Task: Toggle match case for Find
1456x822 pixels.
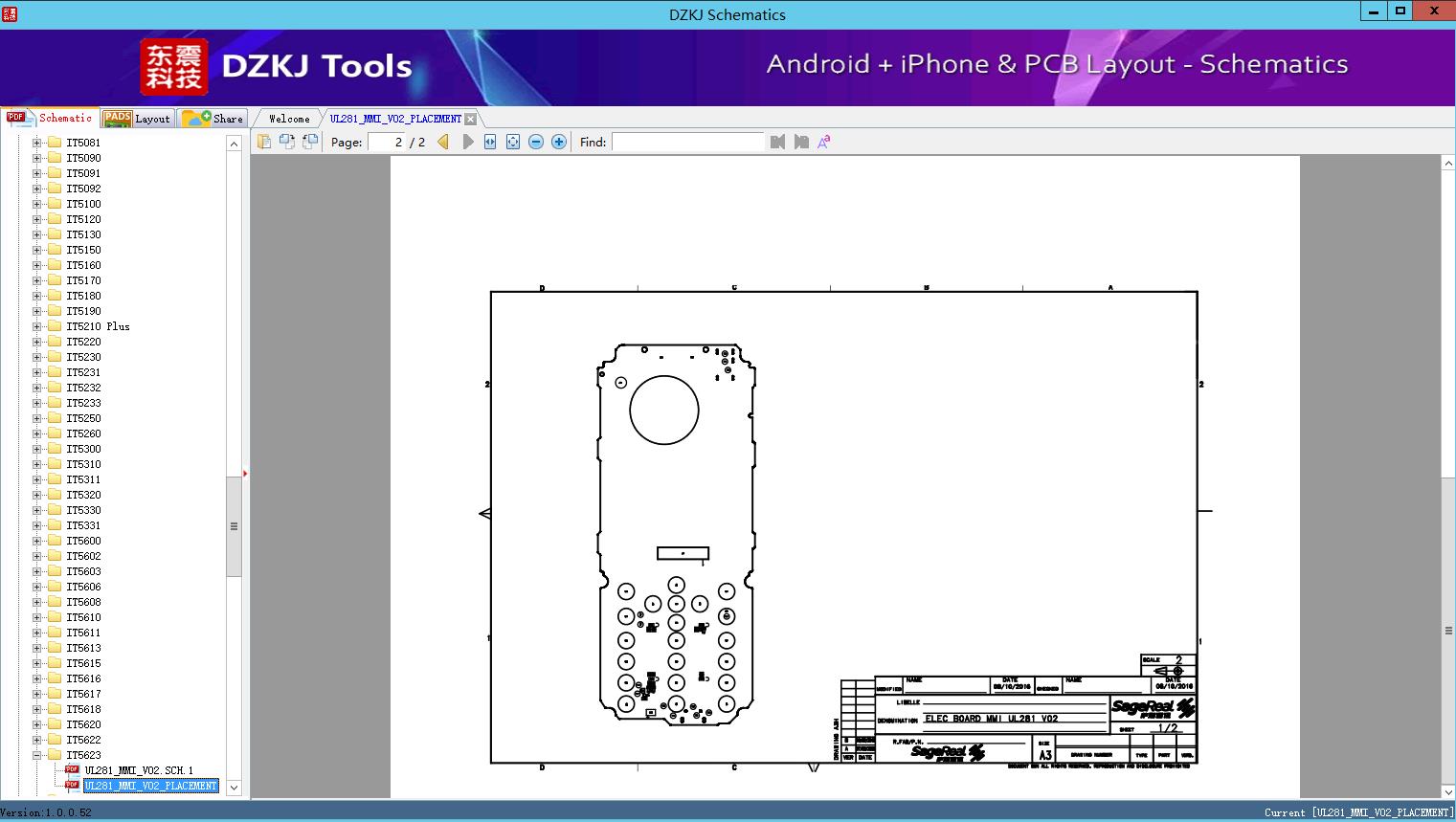Action: [x=824, y=142]
